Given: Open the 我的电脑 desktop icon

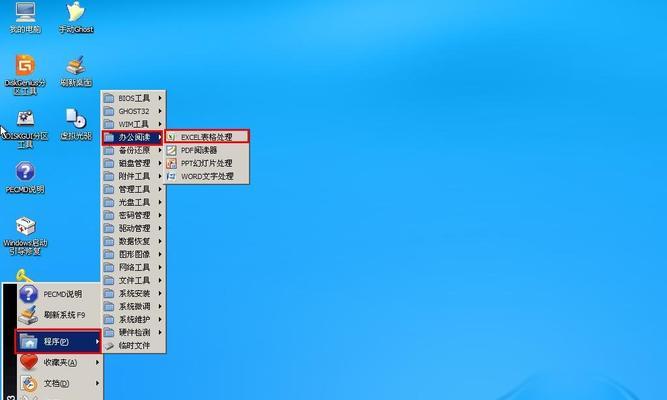Looking at the screenshot, I should coord(25,17).
